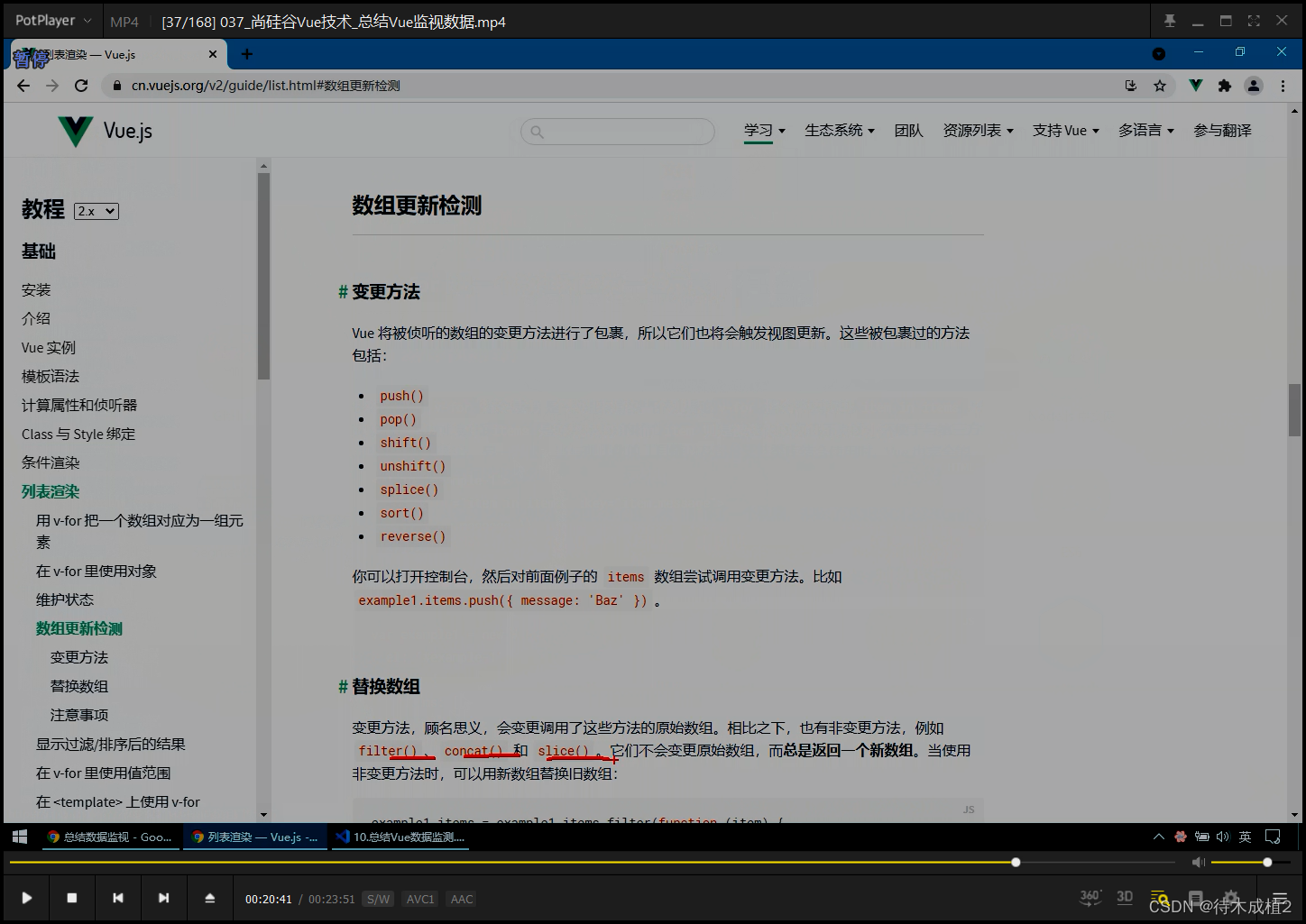Click the system tray volume icon
Image resolution: width=1306 pixels, height=924 pixels.
[x=1223, y=837]
